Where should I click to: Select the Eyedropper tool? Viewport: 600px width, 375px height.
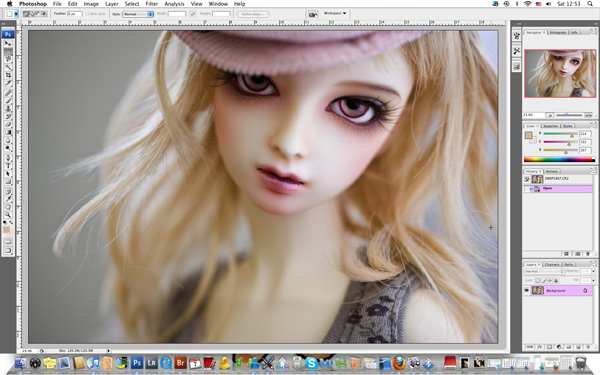click(8, 199)
